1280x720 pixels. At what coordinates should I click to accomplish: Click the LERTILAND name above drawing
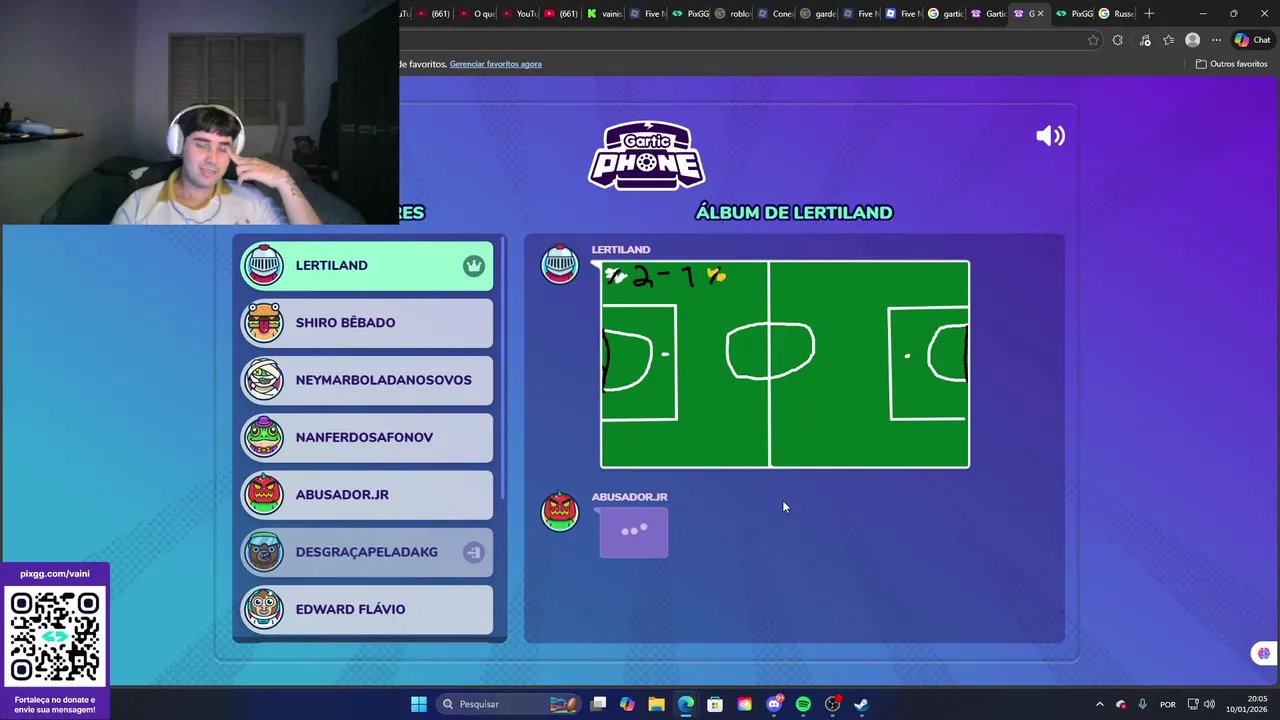[620, 250]
